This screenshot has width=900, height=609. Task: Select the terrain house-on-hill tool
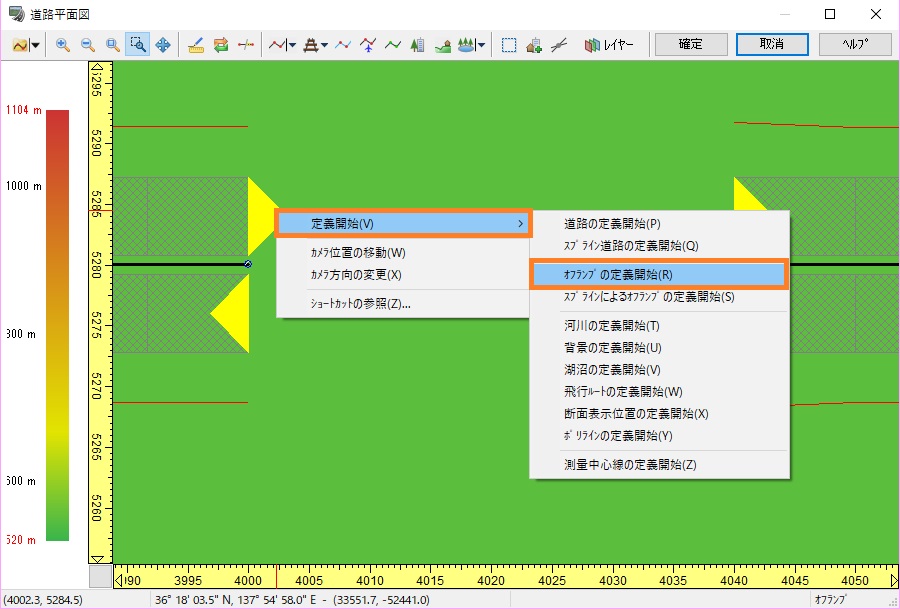[x=443, y=45]
